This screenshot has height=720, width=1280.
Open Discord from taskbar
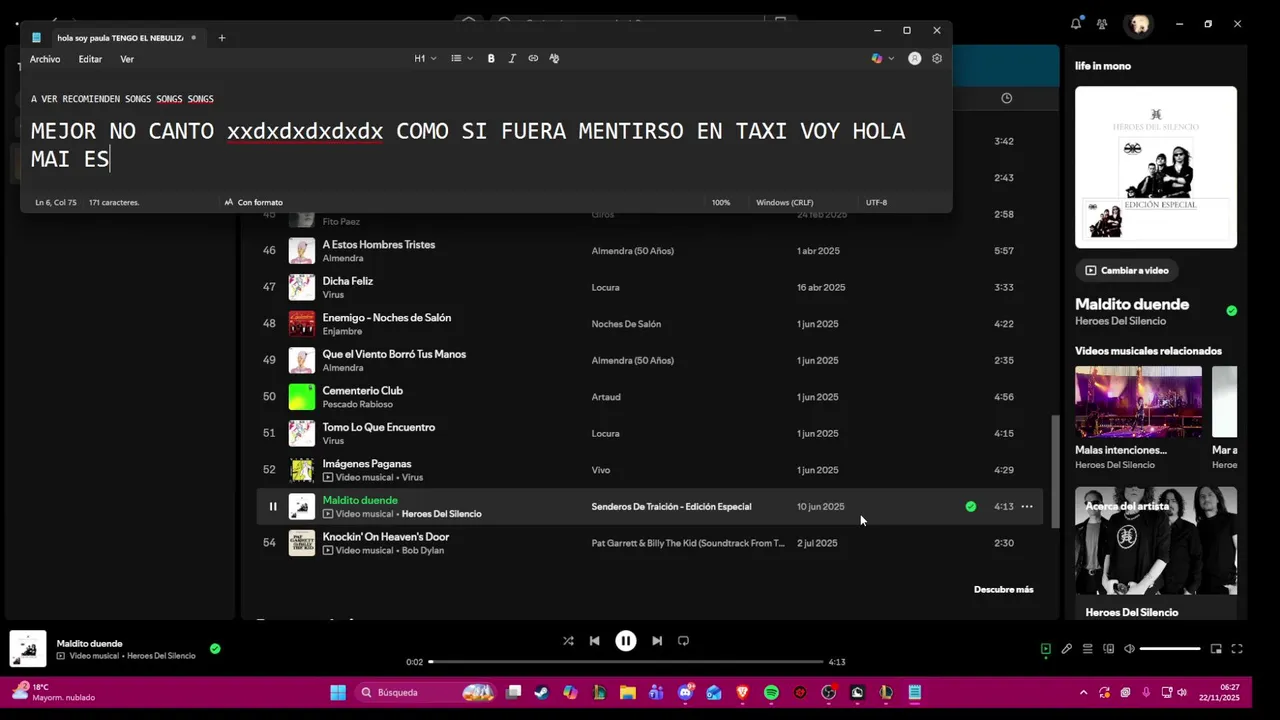coord(685,692)
